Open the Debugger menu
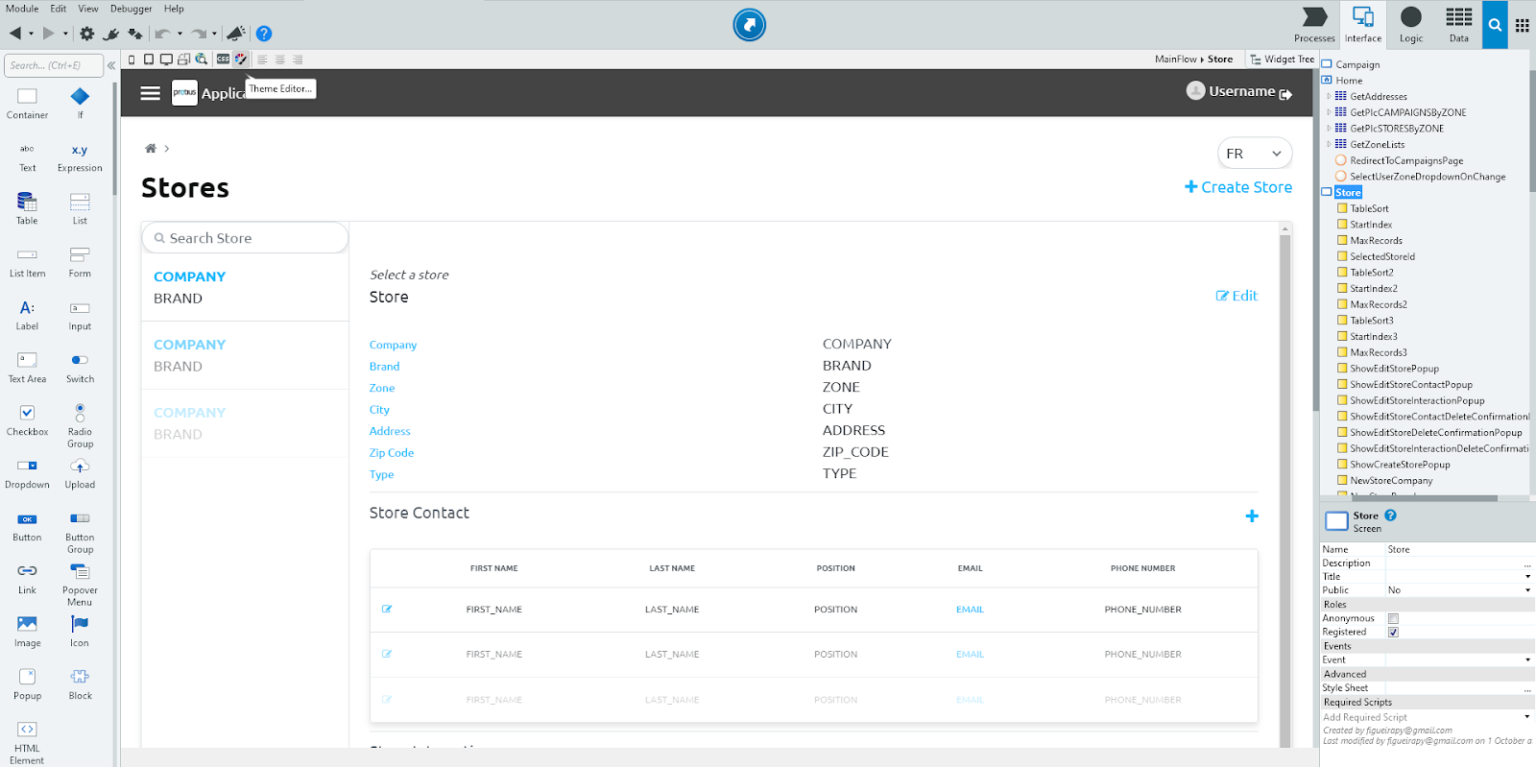This screenshot has width=1536, height=767. (131, 8)
